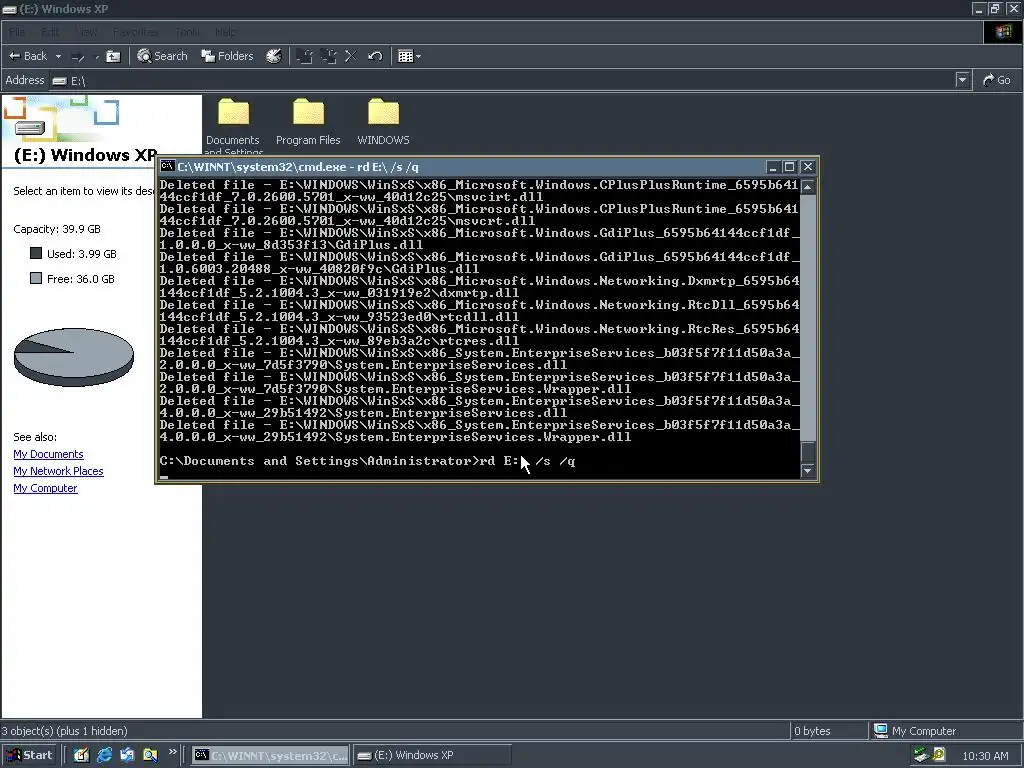Expand the Quick Launch overflow chevron
This screenshot has width=1024, height=768.
pyautogui.click(x=172, y=752)
